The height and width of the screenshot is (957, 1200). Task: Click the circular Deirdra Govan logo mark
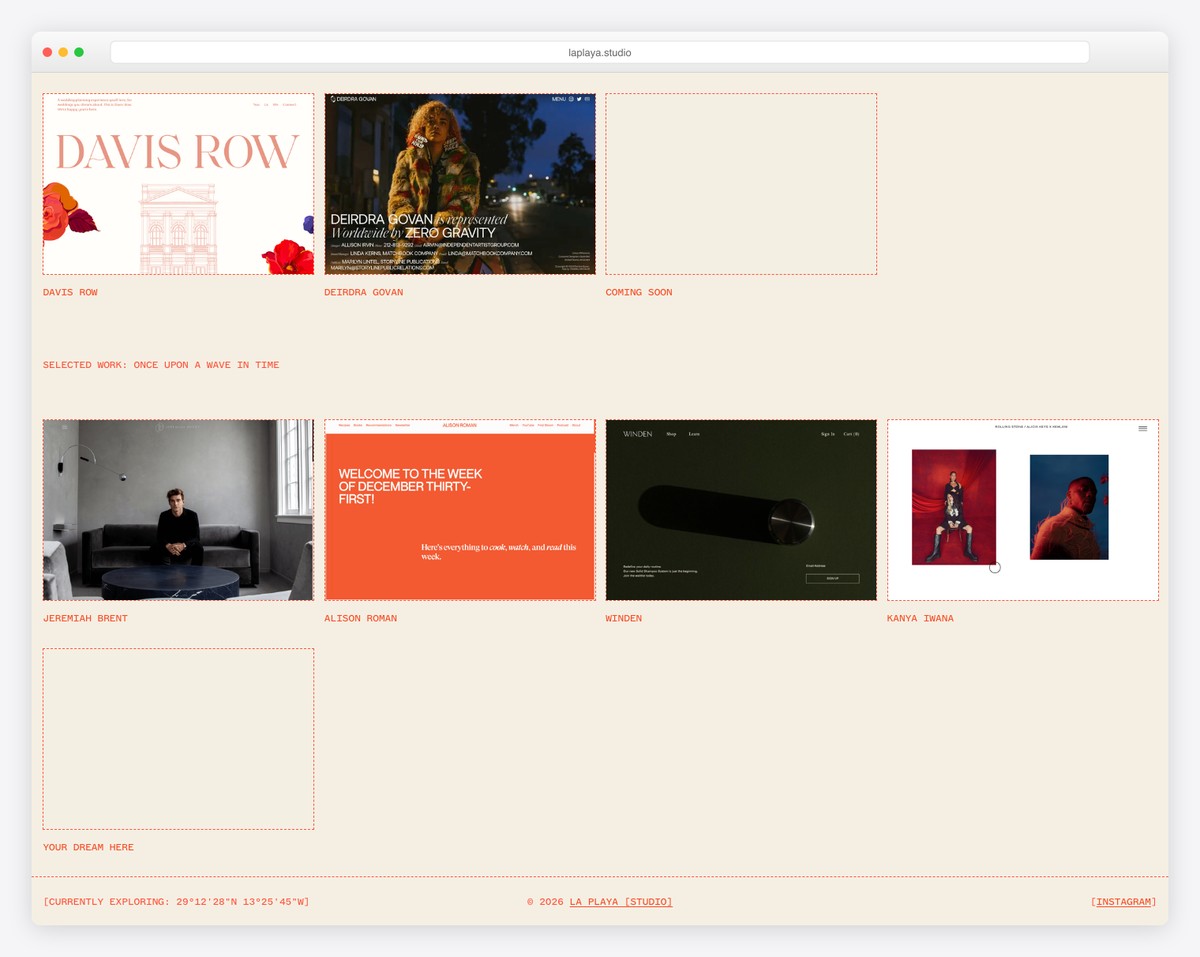[333, 98]
